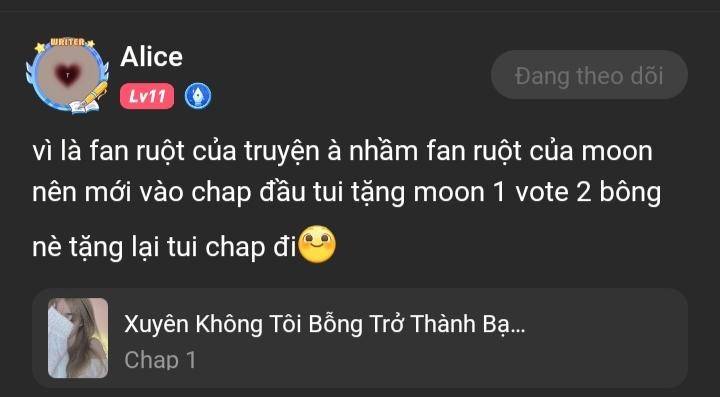Click comment line starting "vì là fan ruột"
The width and height of the screenshot is (720, 397).
(x=342, y=151)
